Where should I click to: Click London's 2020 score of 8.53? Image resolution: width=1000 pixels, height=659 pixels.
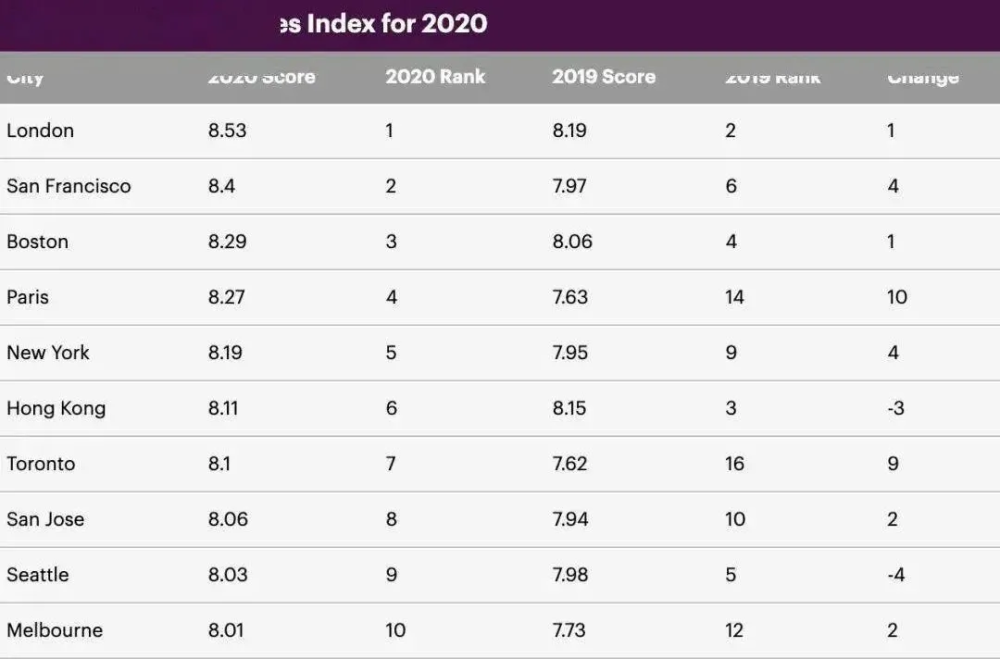click(226, 130)
